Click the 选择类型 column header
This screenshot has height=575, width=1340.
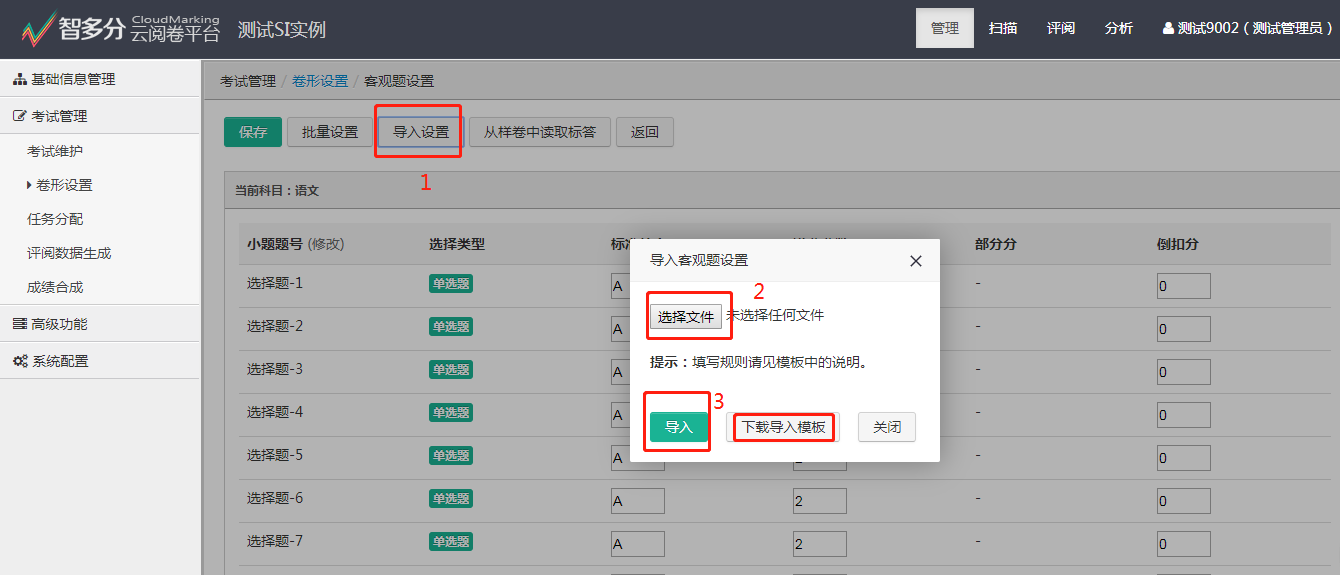[457, 244]
